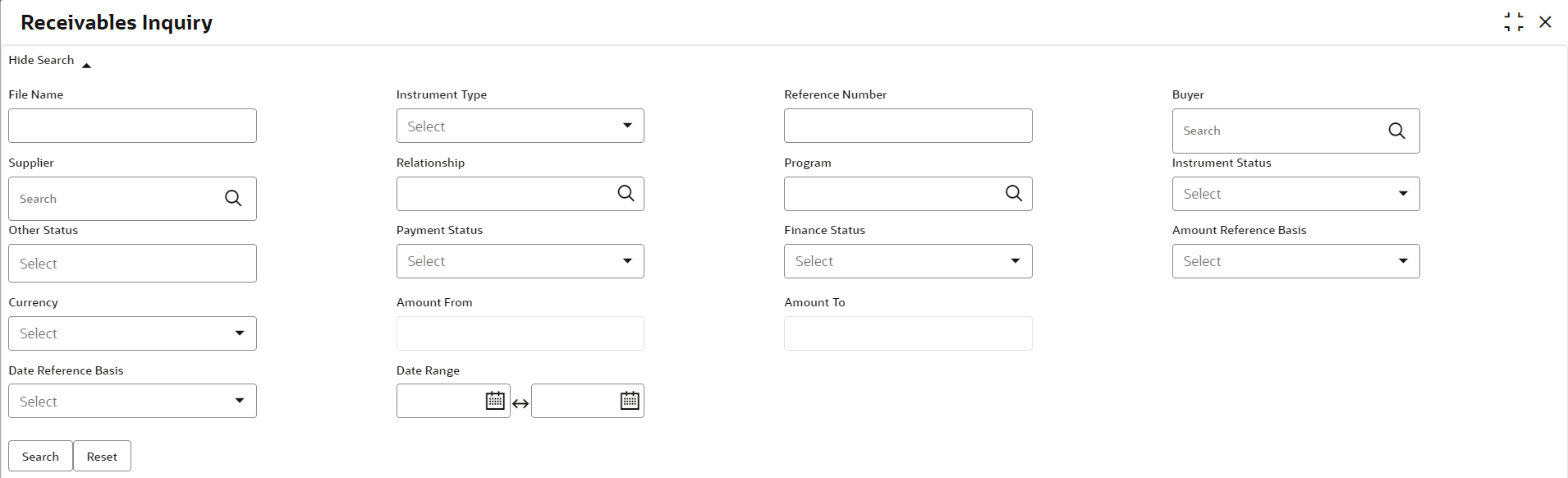Click the Supplier search magnifier icon
The image size is (1568, 478).
pyautogui.click(x=233, y=199)
